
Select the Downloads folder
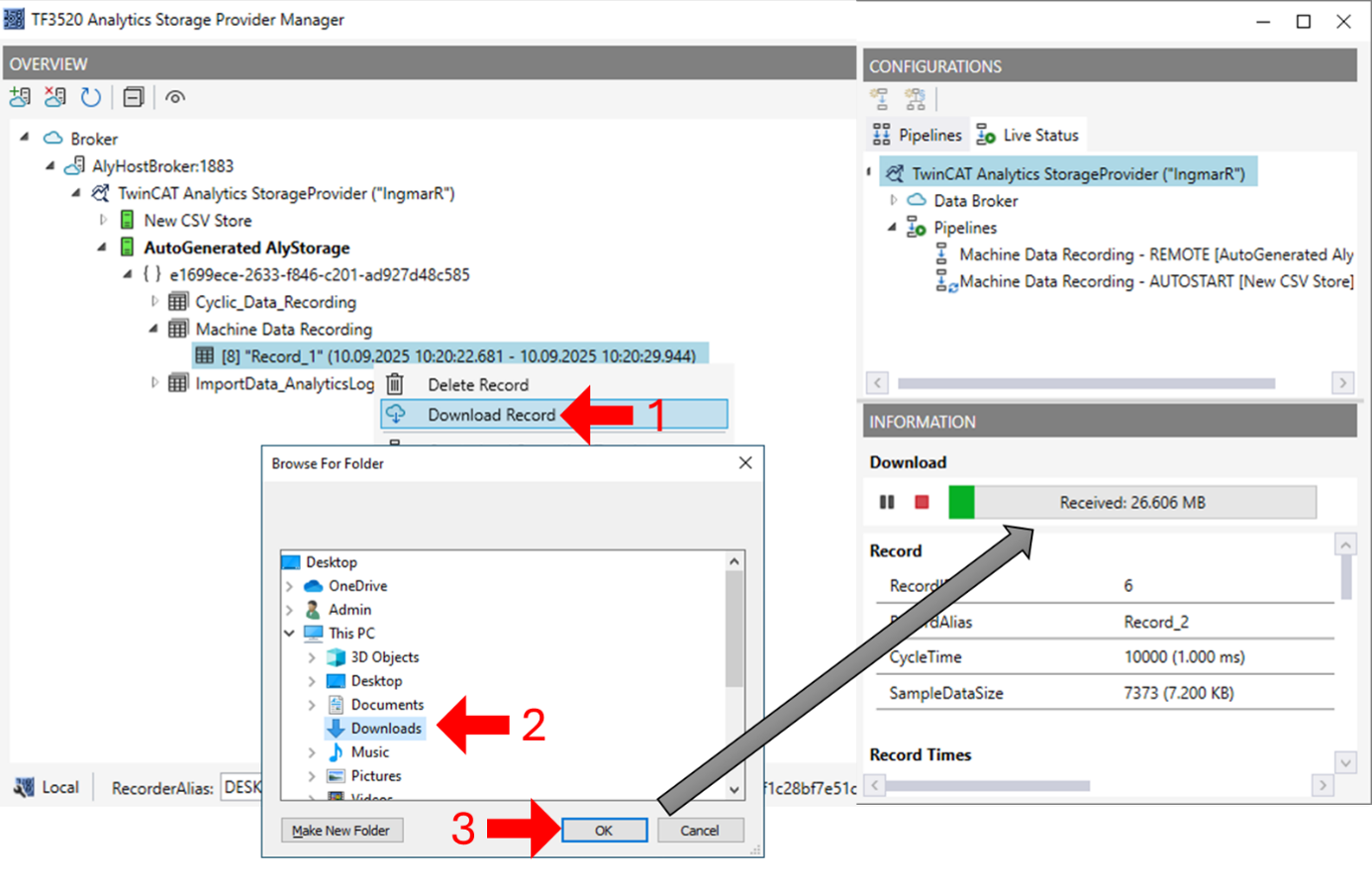pyautogui.click(x=386, y=729)
